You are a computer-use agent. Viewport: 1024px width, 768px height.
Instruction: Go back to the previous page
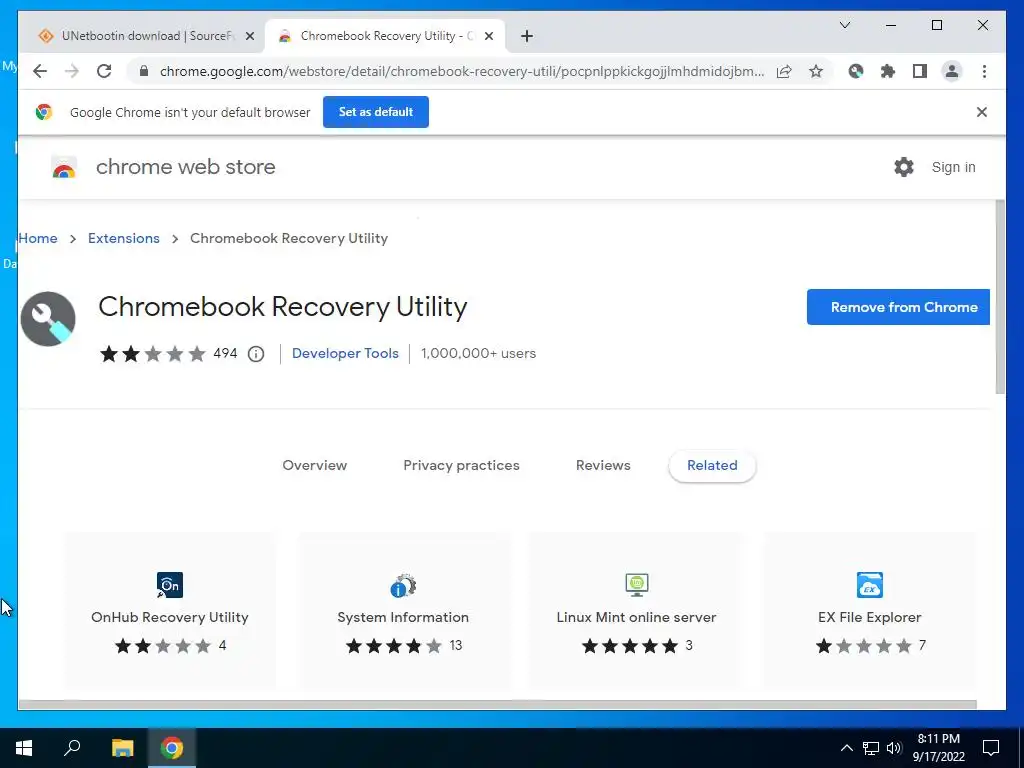40,71
